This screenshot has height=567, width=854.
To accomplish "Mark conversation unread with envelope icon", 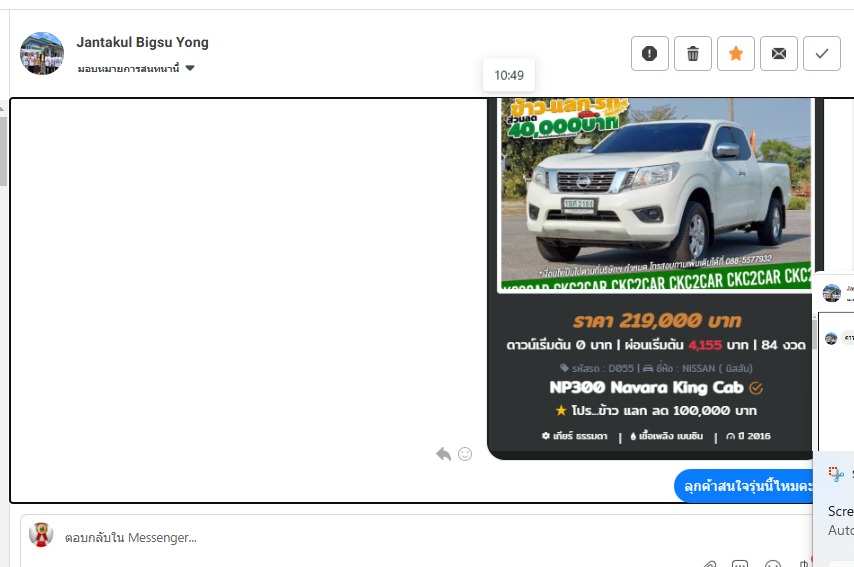I will [779, 53].
